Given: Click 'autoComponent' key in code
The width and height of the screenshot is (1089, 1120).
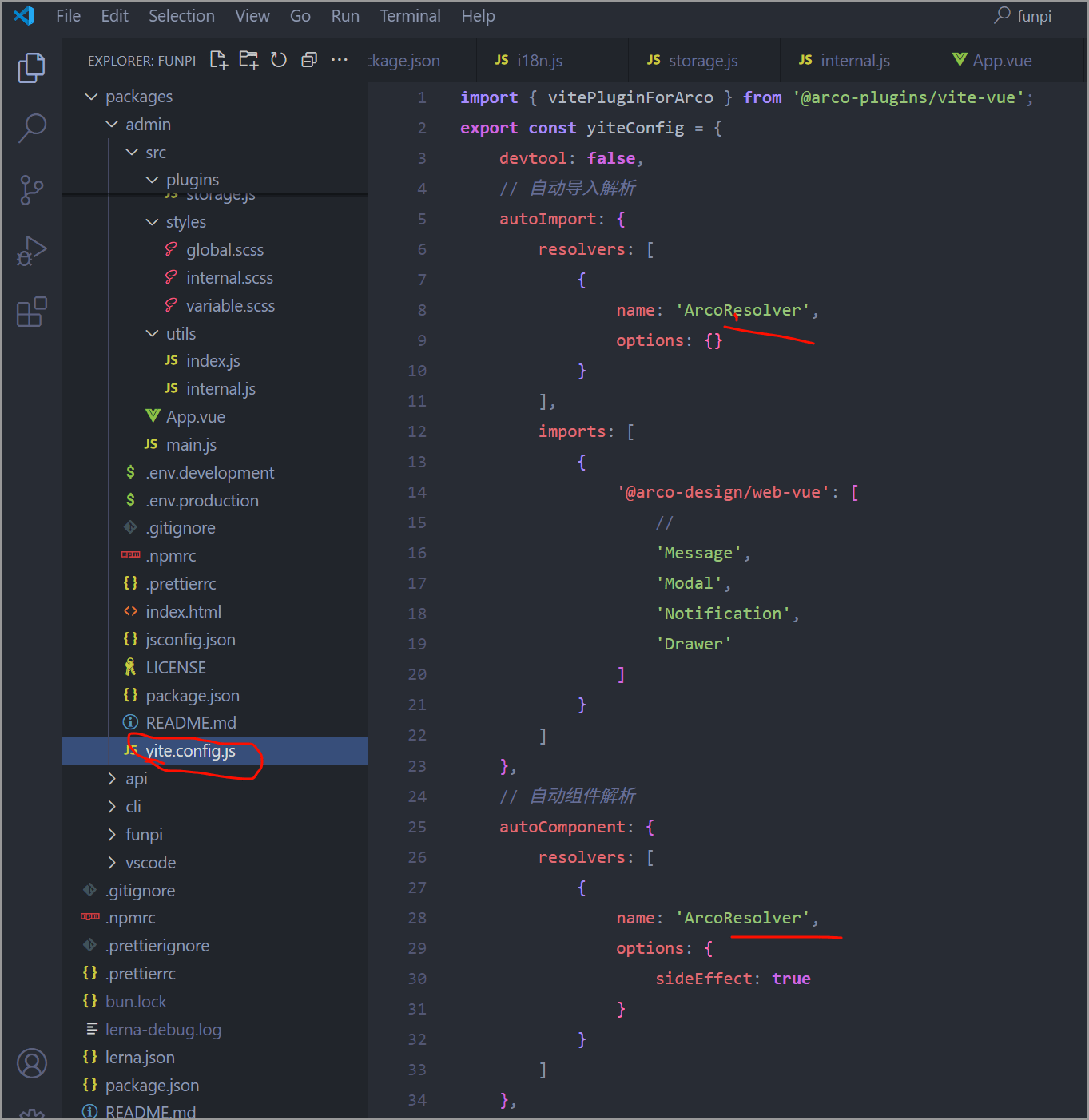Looking at the screenshot, I should tap(562, 827).
